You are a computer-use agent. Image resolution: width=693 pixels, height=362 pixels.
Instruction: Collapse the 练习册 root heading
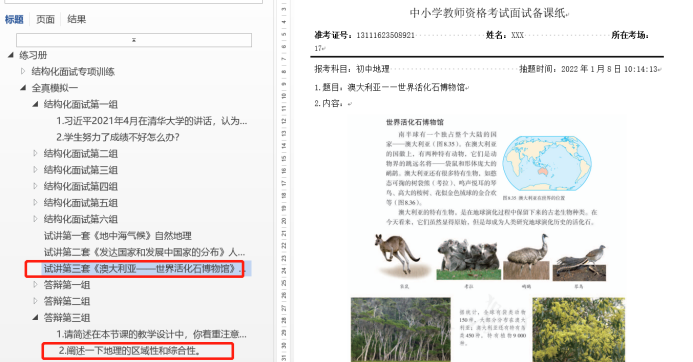tap(11, 55)
